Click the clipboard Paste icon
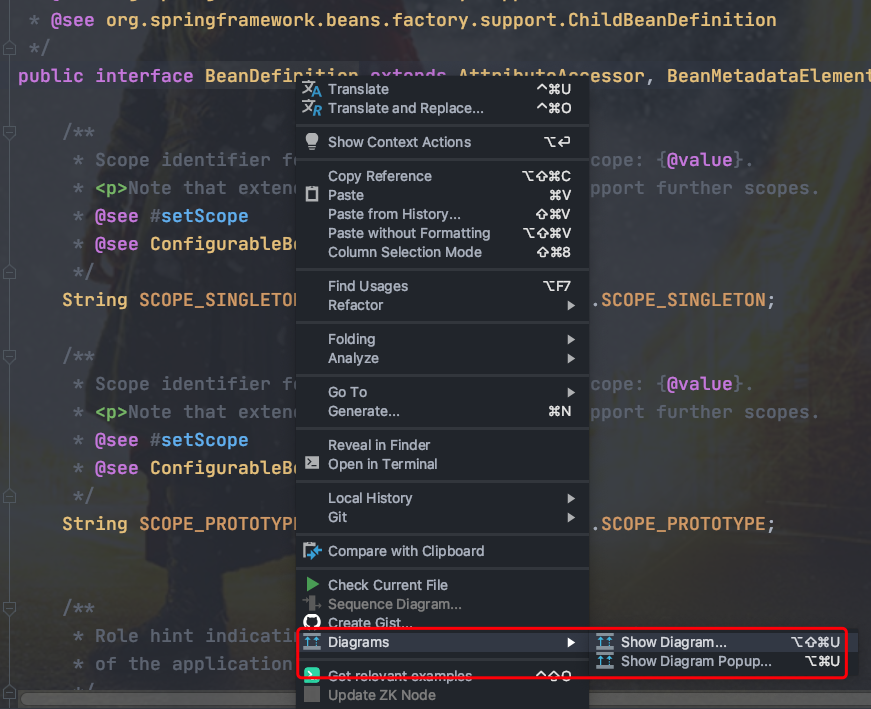Viewport: 871px width, 709px height. click(x=312, y=194)
